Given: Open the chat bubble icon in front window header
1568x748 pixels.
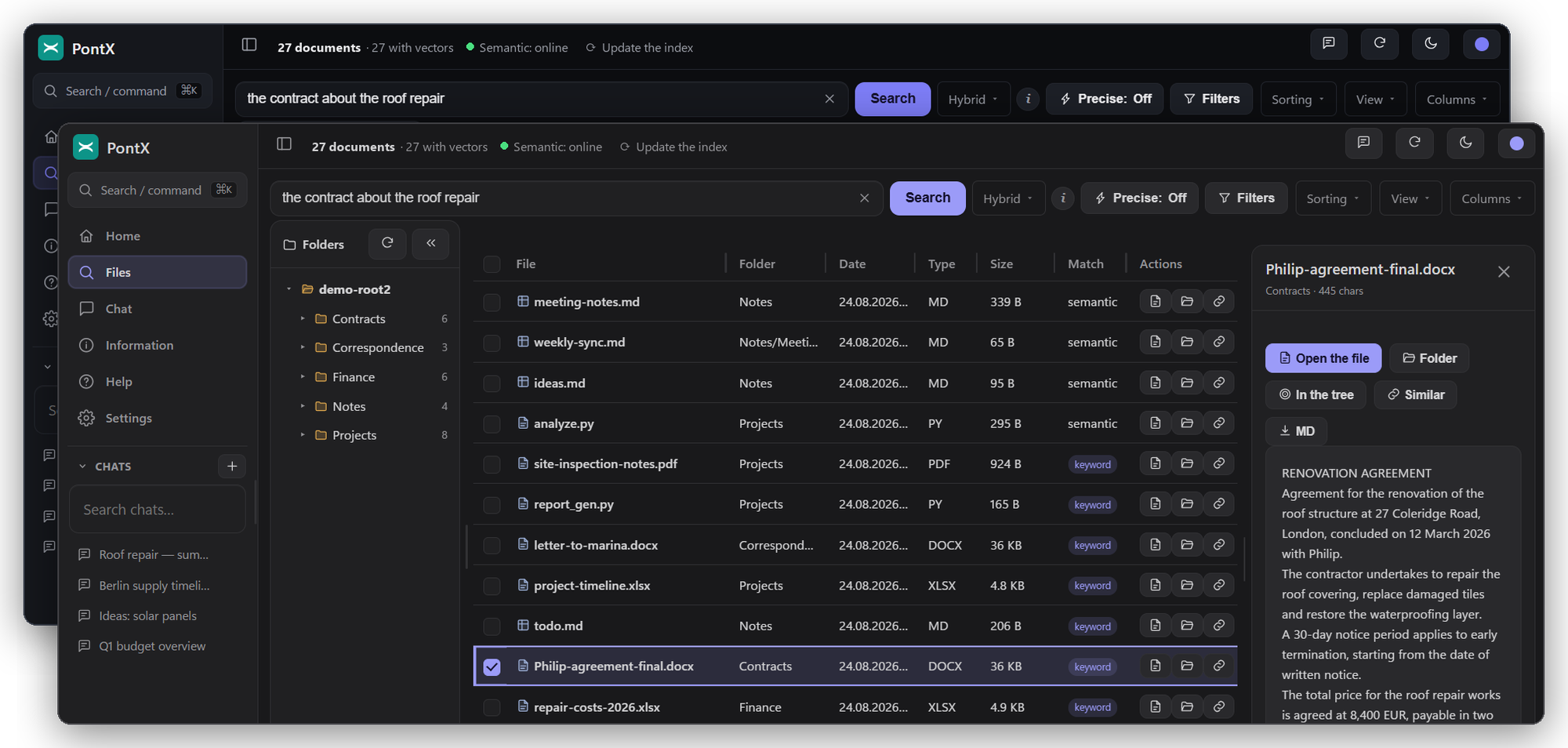Looking at the screenshot, I should click(x=1363, y=143).
